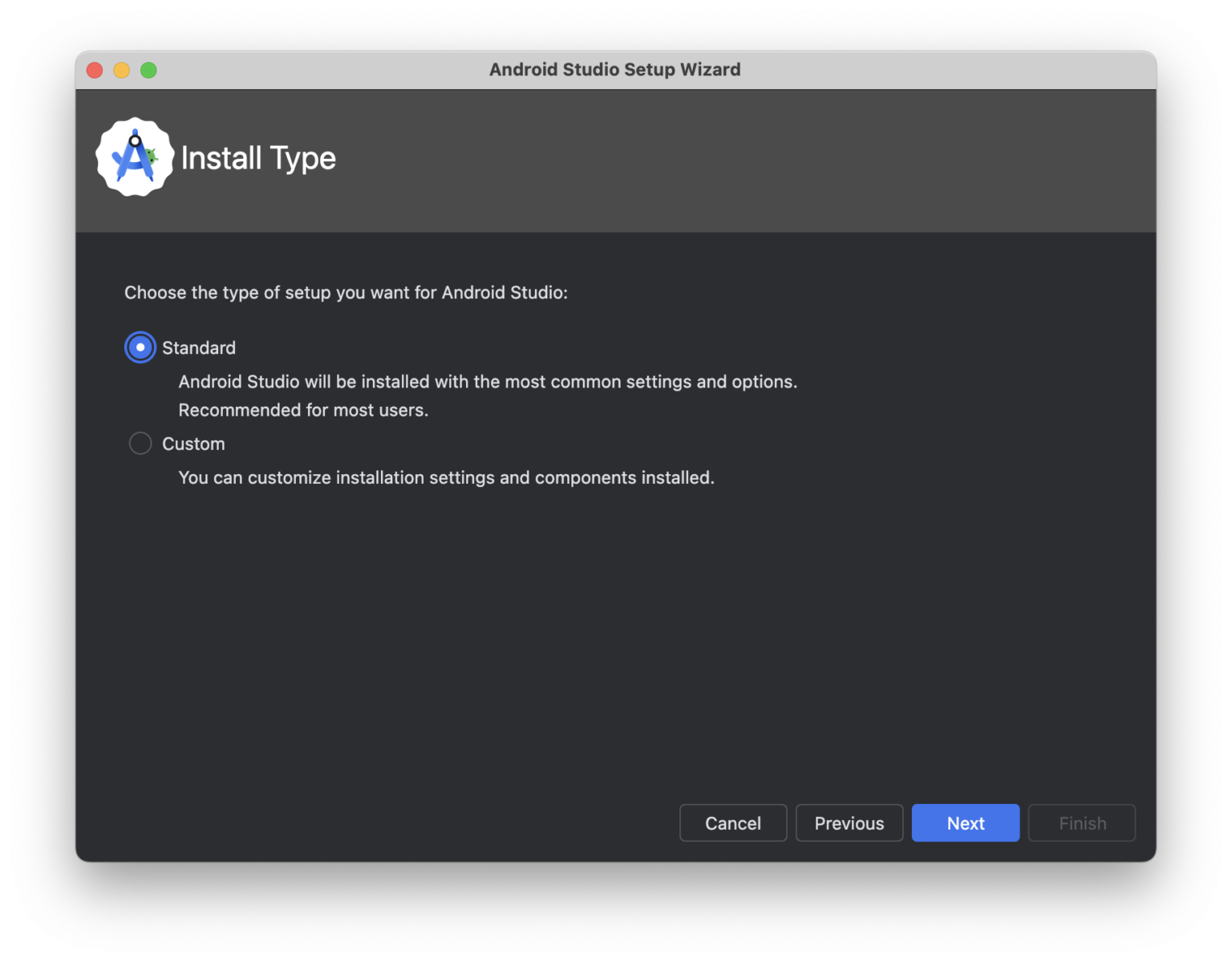Click the yellow minimize button
The image size is (1232, 962).
(121, 70)
